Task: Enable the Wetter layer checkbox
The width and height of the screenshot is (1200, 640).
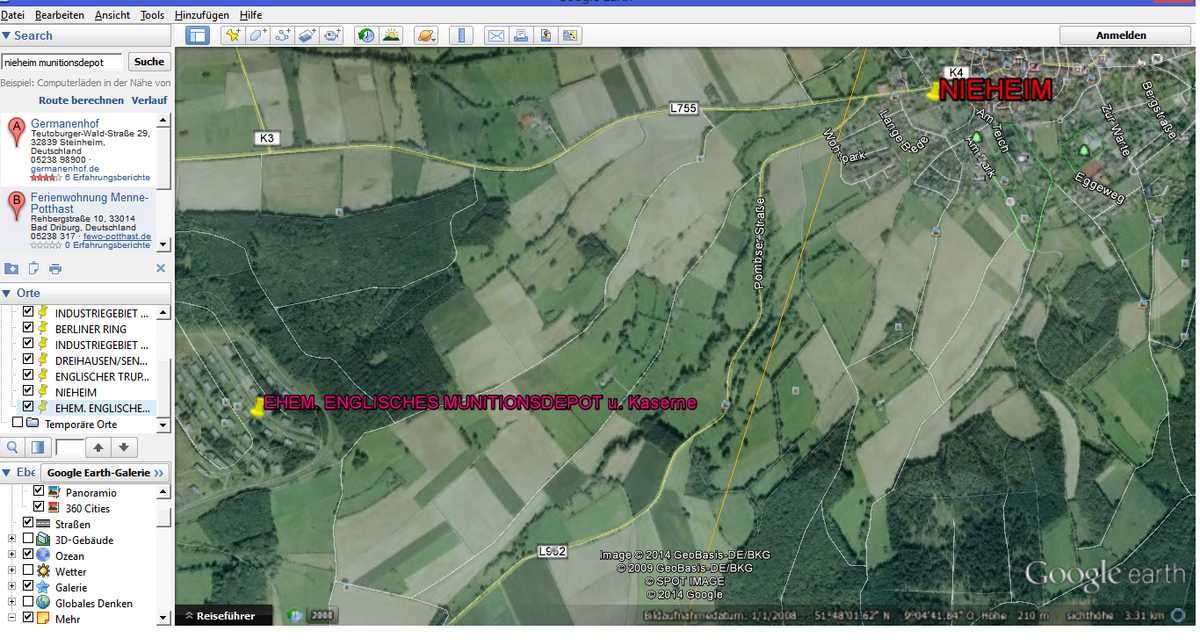Action: click(x=28, y=571)
